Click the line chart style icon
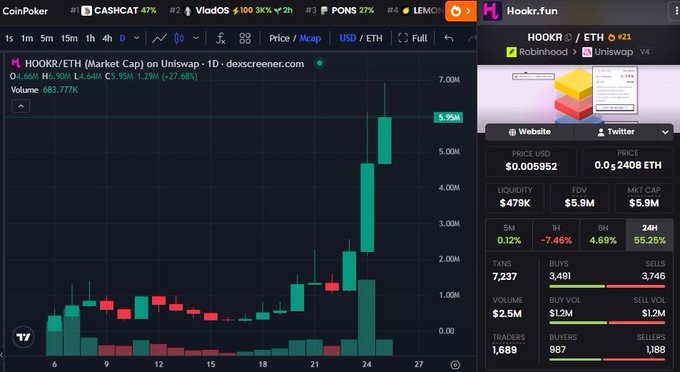This screenshot has width=680, height=372. 160,39
